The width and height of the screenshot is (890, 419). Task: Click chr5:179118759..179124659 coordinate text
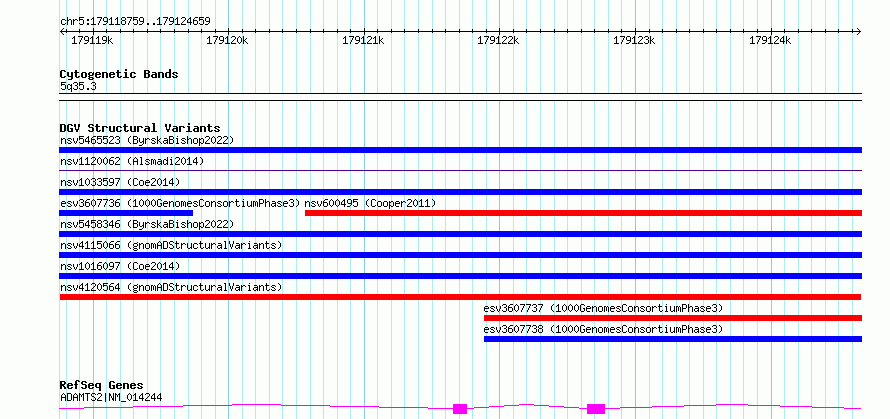[135, 22]
